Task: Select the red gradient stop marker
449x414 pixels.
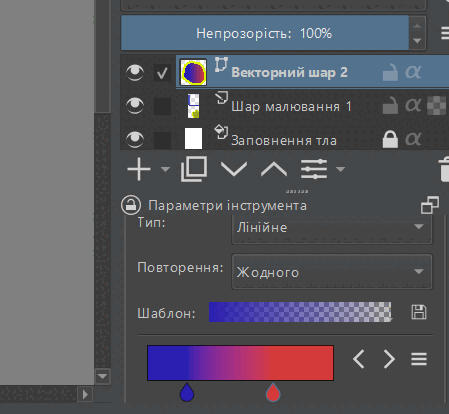Action: 273,392
